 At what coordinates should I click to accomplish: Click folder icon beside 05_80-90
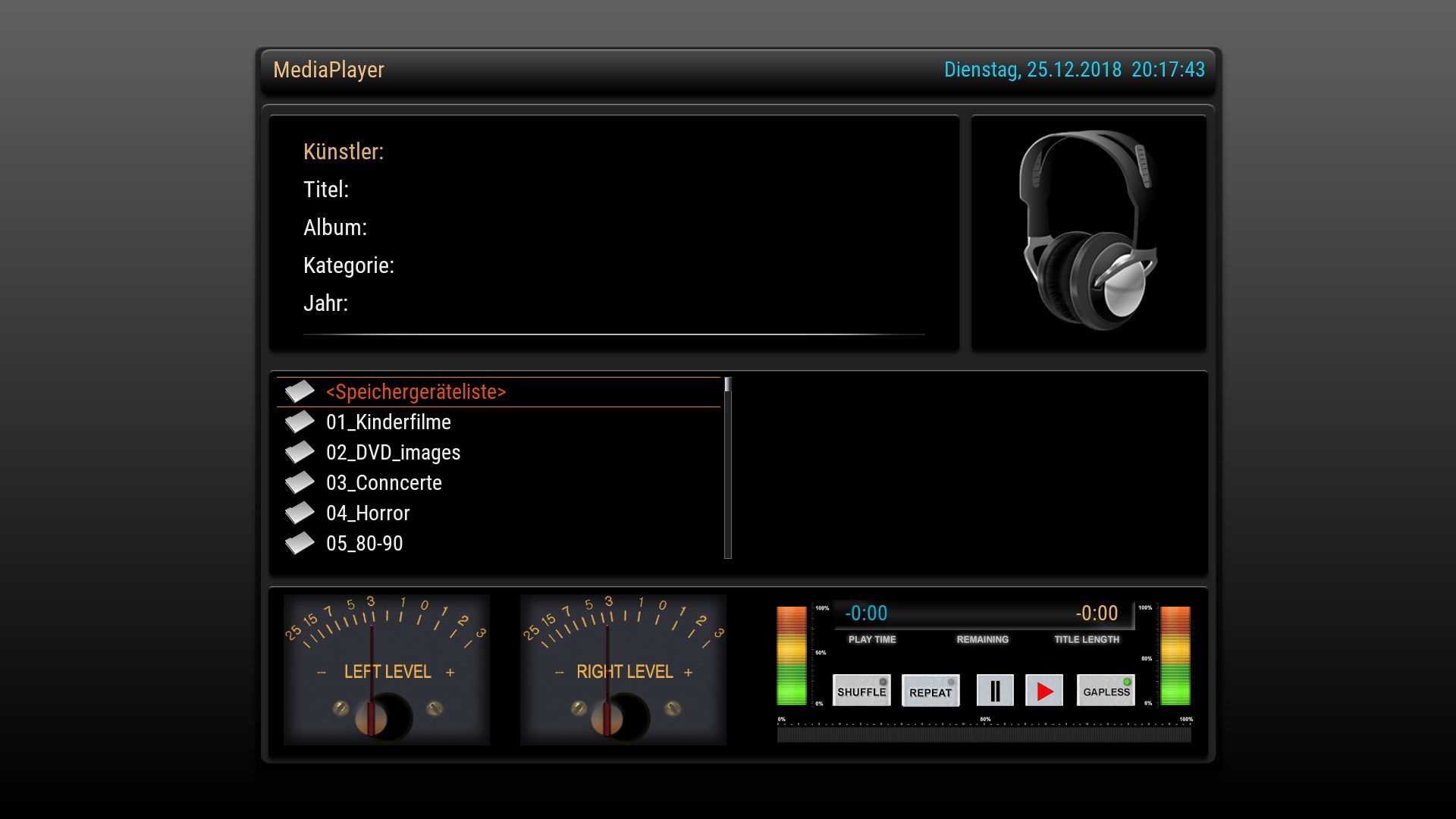(x=300, y=543)
